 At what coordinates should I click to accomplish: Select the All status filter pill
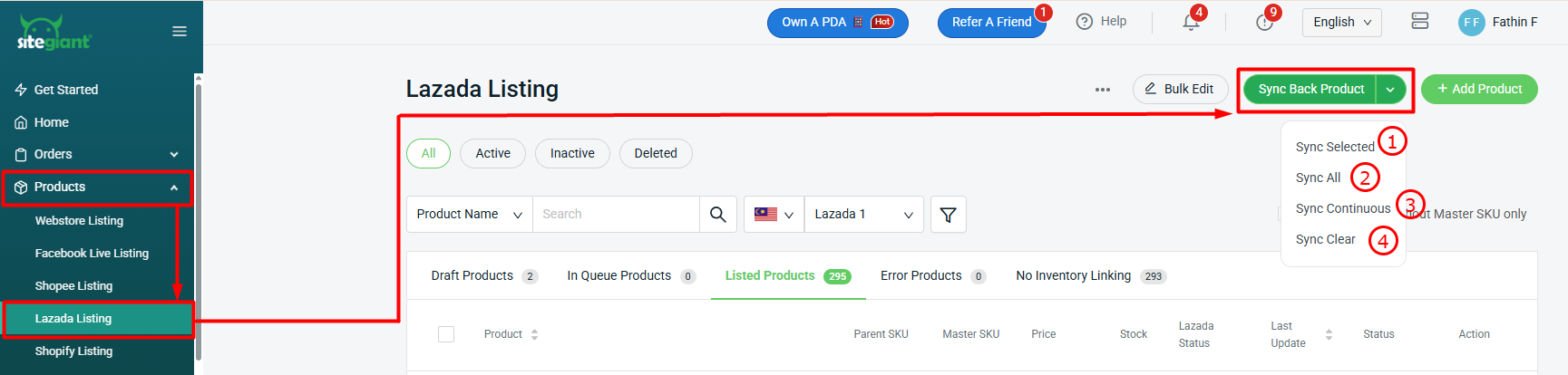(428, 154)
